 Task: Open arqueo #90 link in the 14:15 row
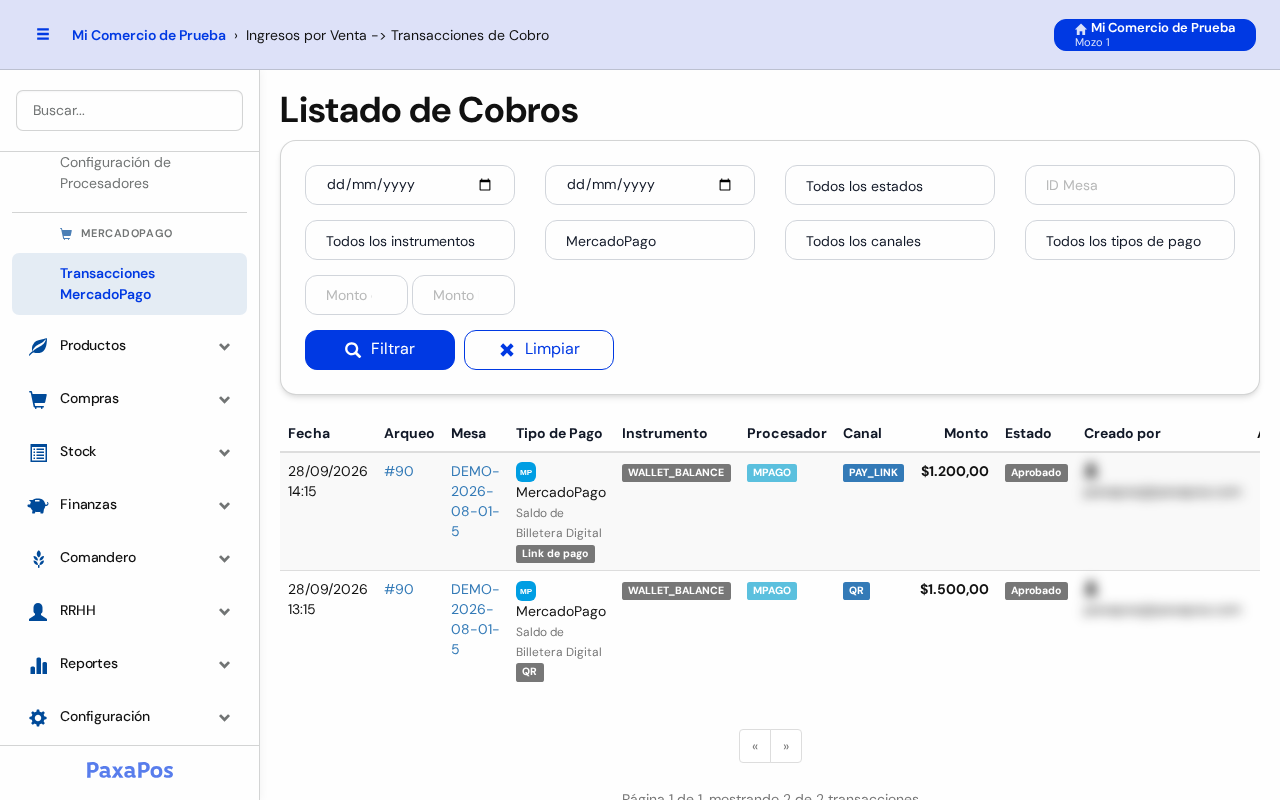pyautogui.click(x=399, y=471)
